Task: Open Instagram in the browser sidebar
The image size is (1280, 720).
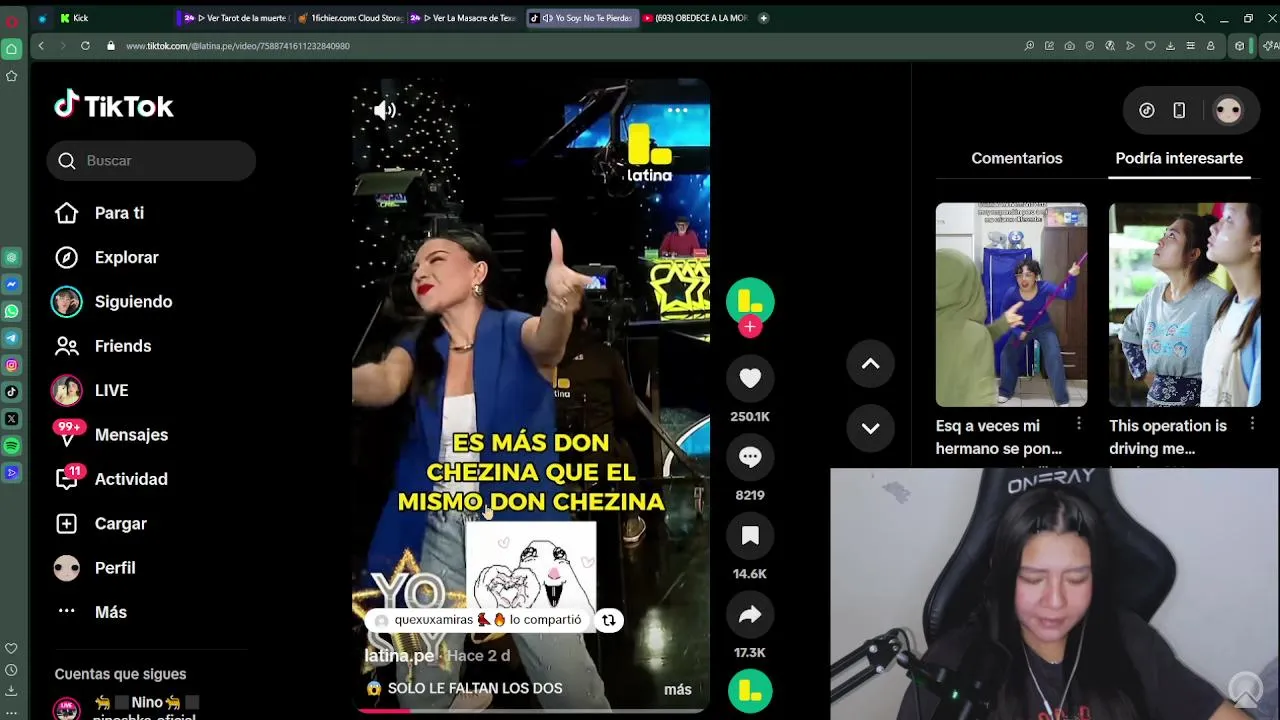Action: coord(12,365)
